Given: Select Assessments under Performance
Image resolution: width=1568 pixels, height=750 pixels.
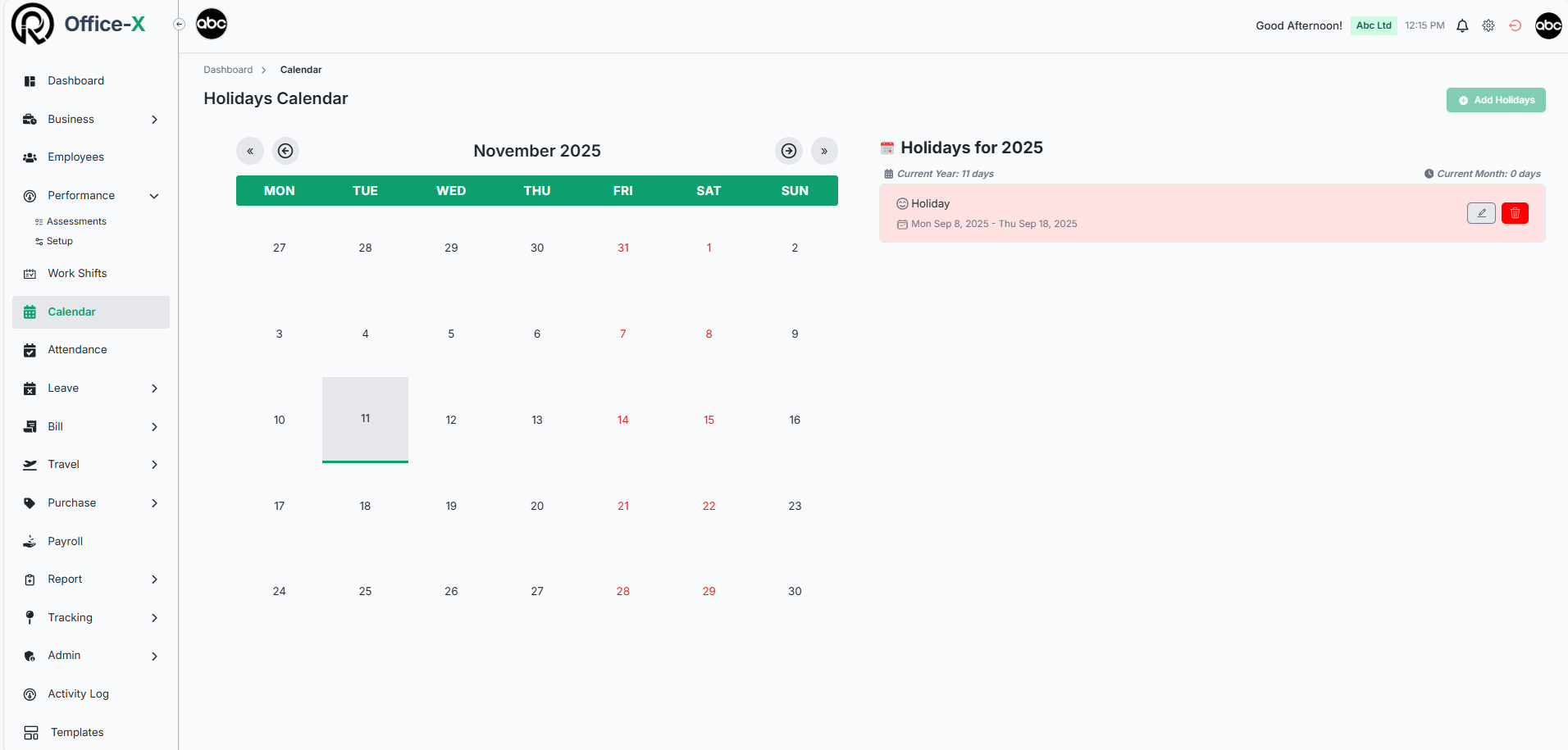Looking at the screenshot, I should (77, 220).
